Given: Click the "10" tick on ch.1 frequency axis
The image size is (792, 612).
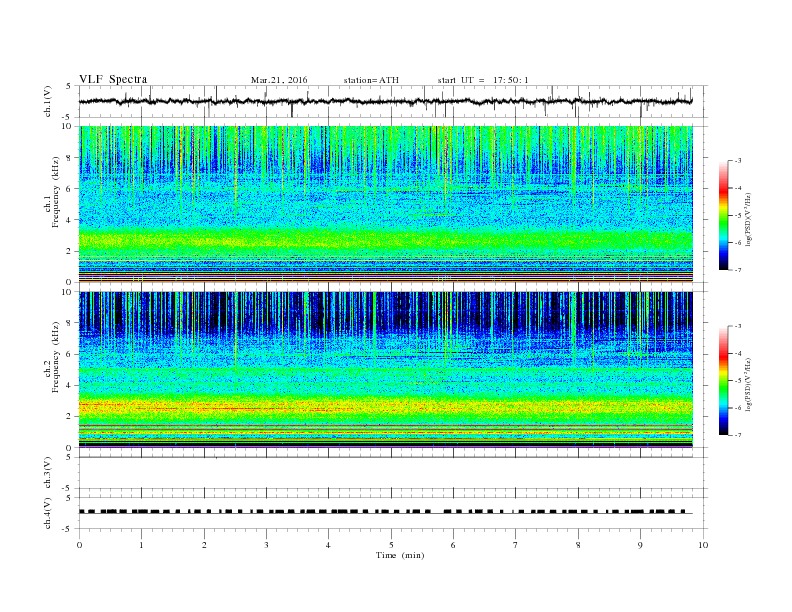Looking at the screenshot, I should click(x=68, y=126).
